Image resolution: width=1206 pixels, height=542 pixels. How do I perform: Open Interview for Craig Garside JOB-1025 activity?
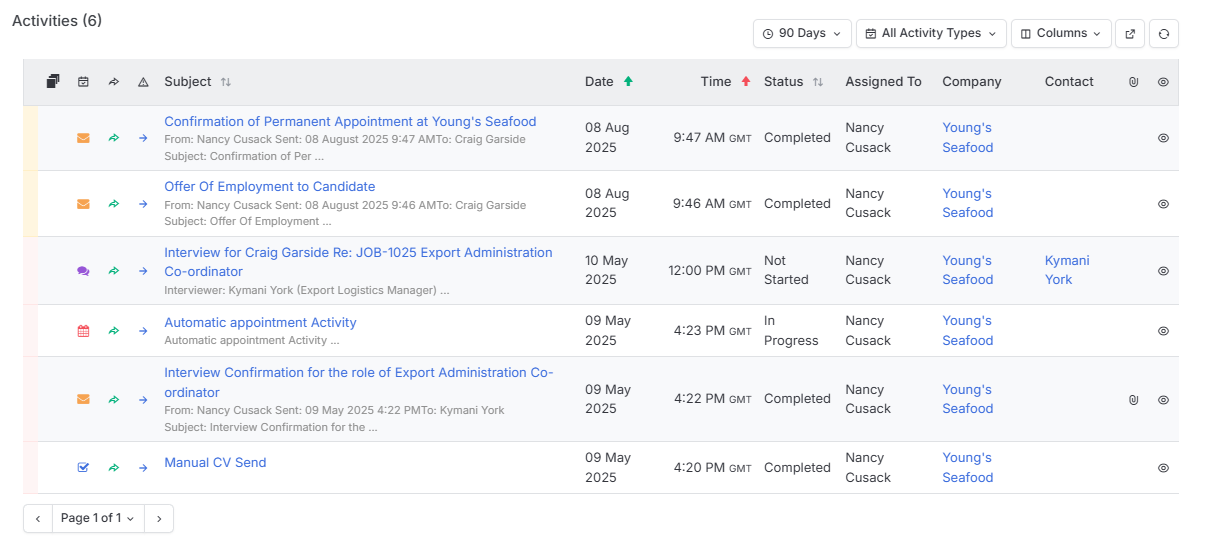coord(358,262)
